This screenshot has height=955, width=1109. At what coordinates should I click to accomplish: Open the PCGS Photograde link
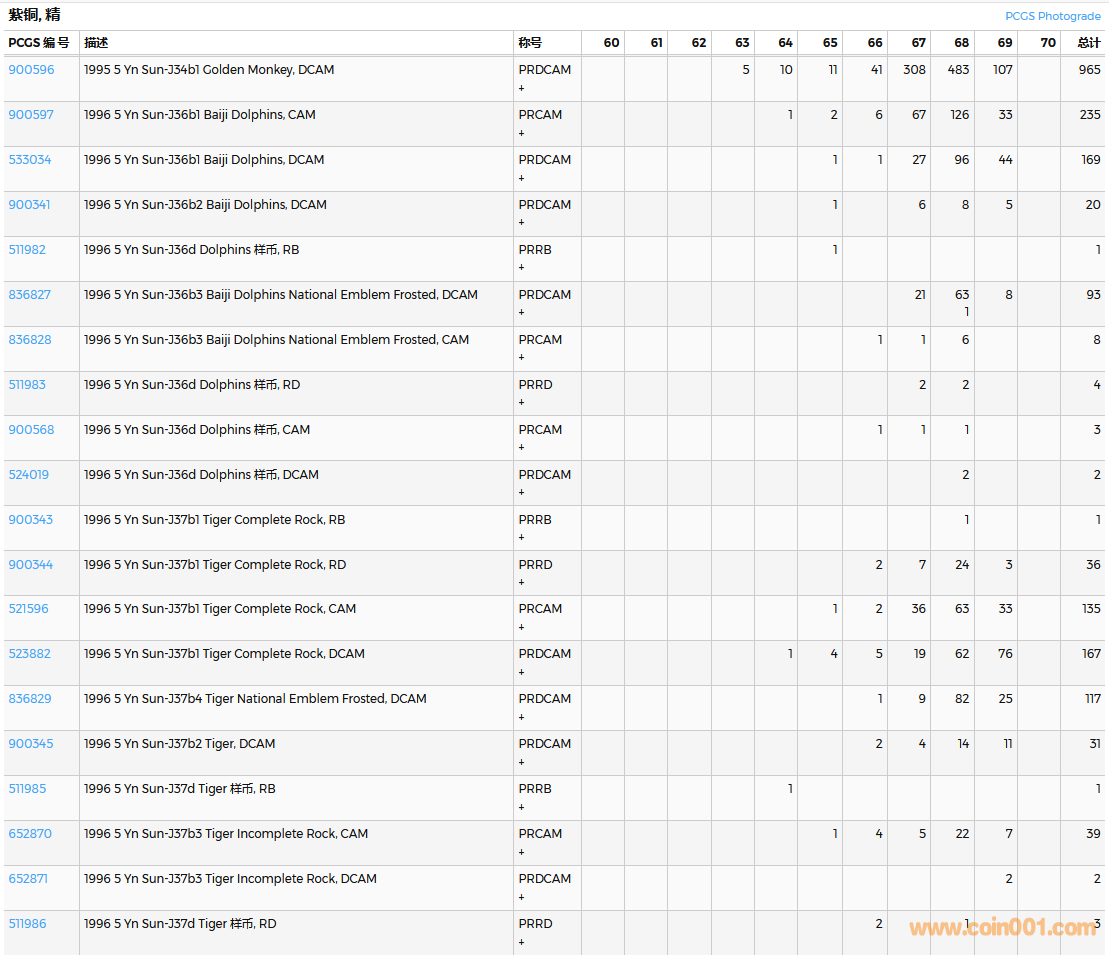point(1052,16)
